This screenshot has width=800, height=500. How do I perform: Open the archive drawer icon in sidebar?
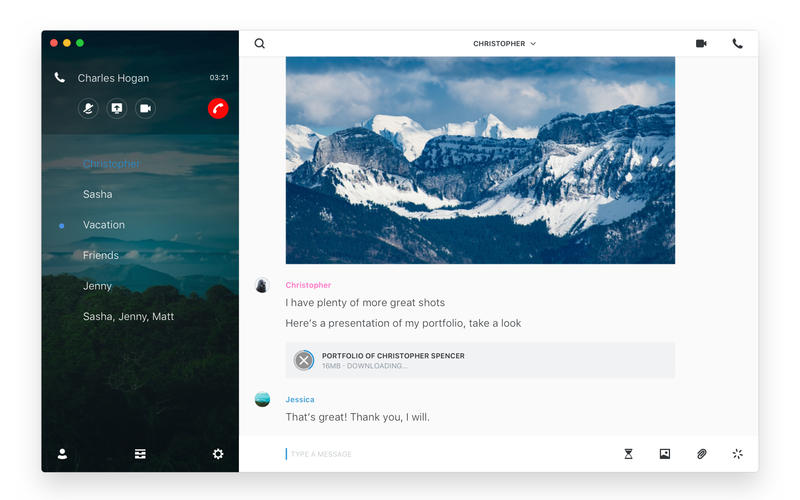tap(140, 454)
